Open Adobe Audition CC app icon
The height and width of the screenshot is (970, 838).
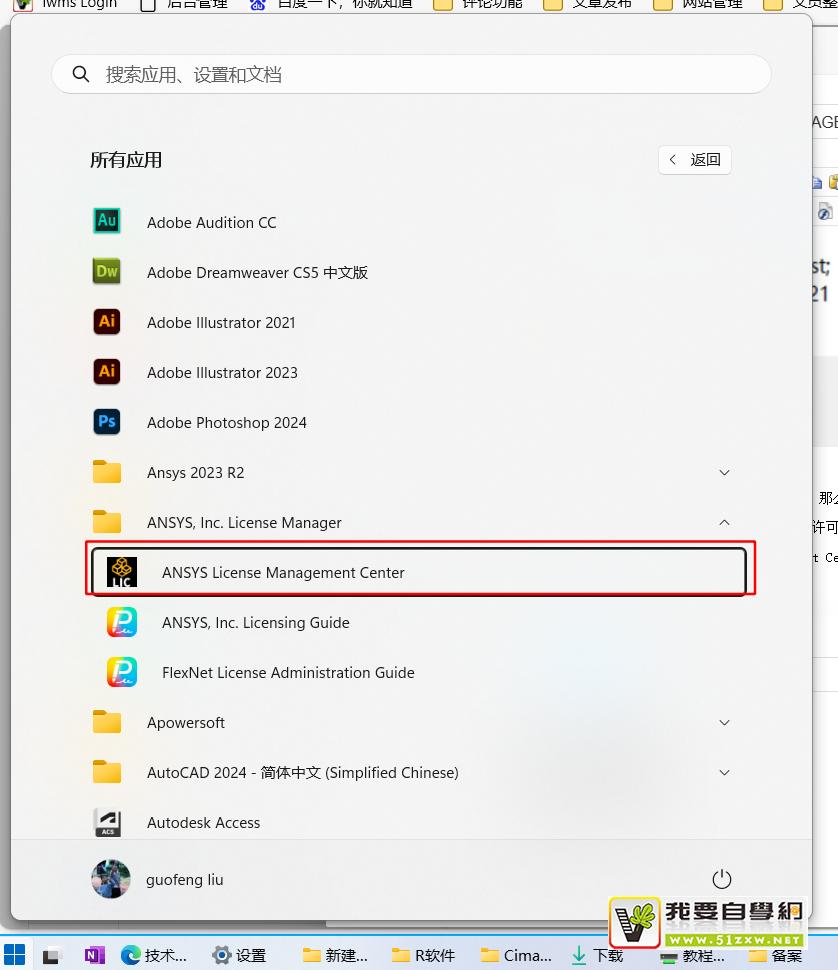107,222
